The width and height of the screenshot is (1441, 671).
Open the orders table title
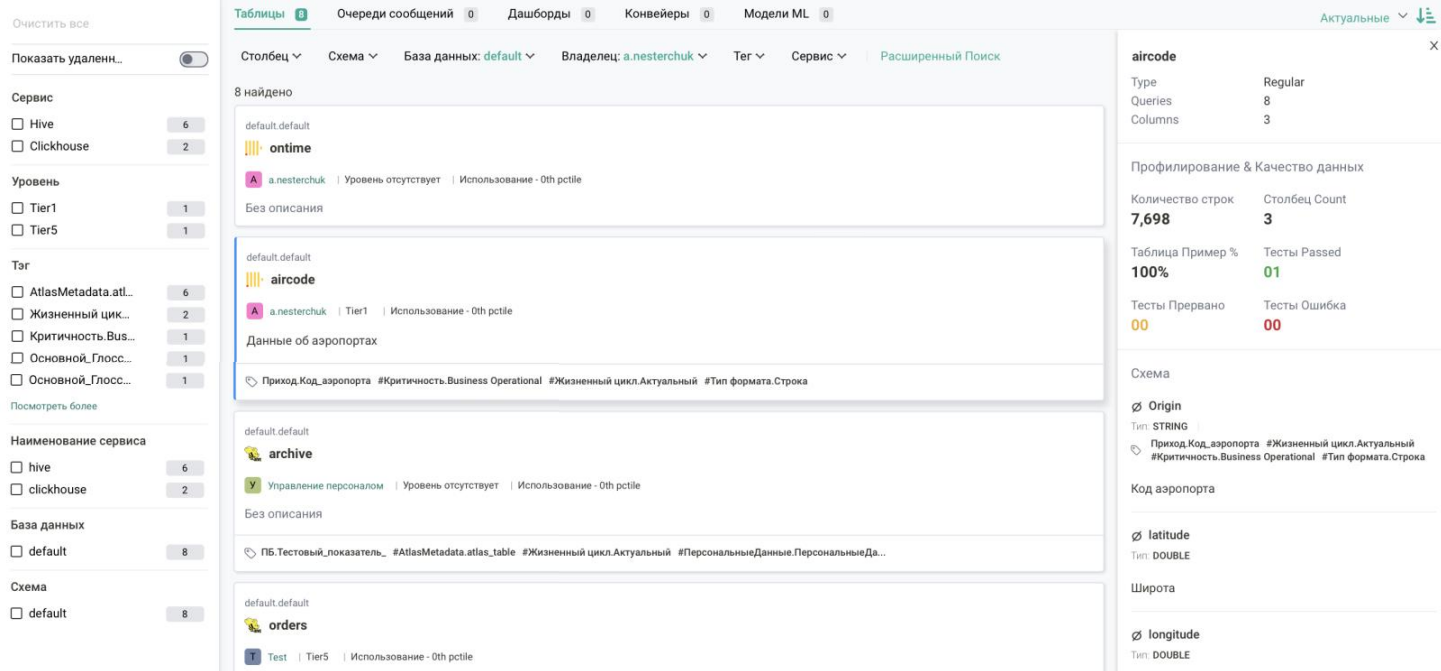coord(288,625)
